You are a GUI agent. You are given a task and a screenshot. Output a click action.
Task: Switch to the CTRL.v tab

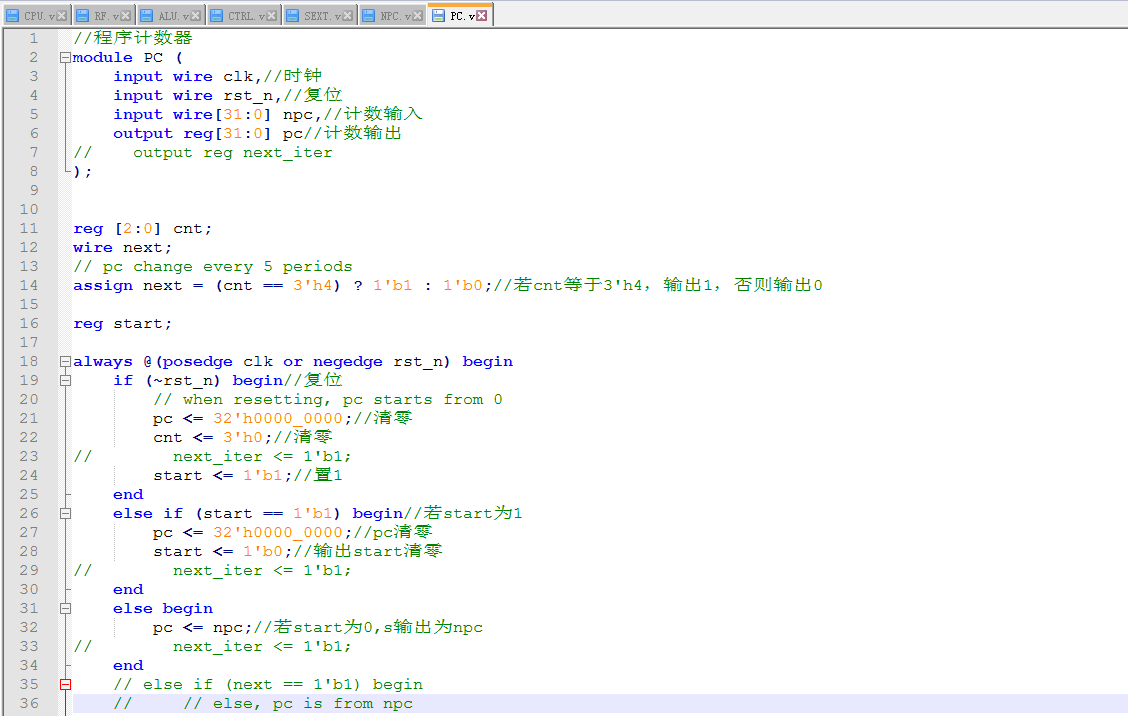click(x=244, y=16)
